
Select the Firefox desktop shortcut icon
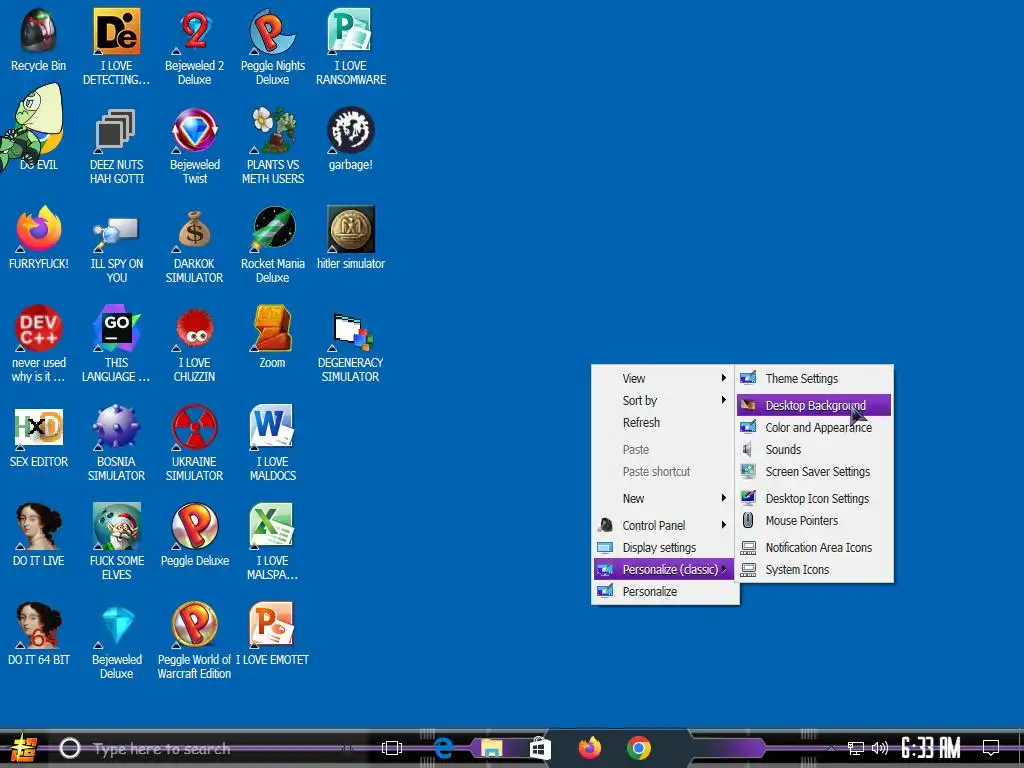point(39,229)
